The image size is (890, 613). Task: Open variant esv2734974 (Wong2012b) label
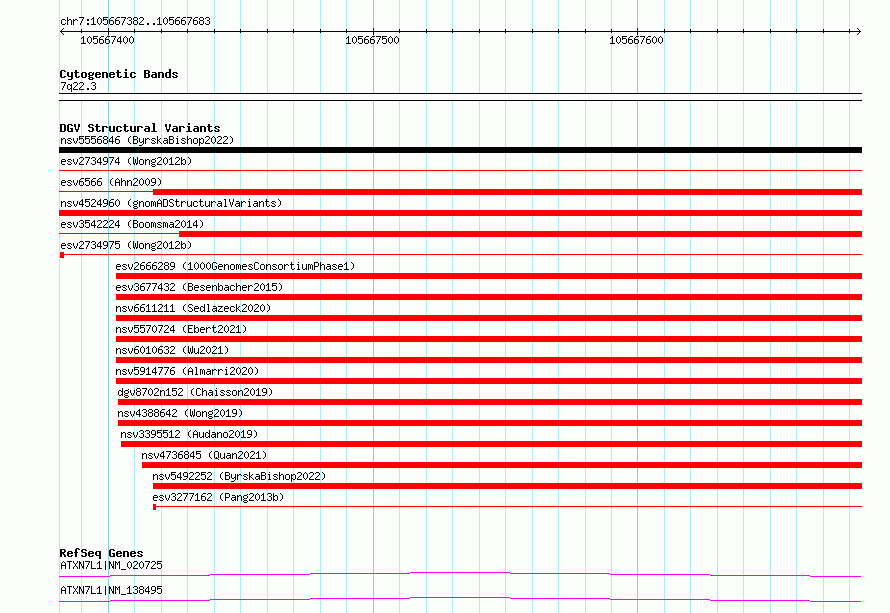pos(126,161)
